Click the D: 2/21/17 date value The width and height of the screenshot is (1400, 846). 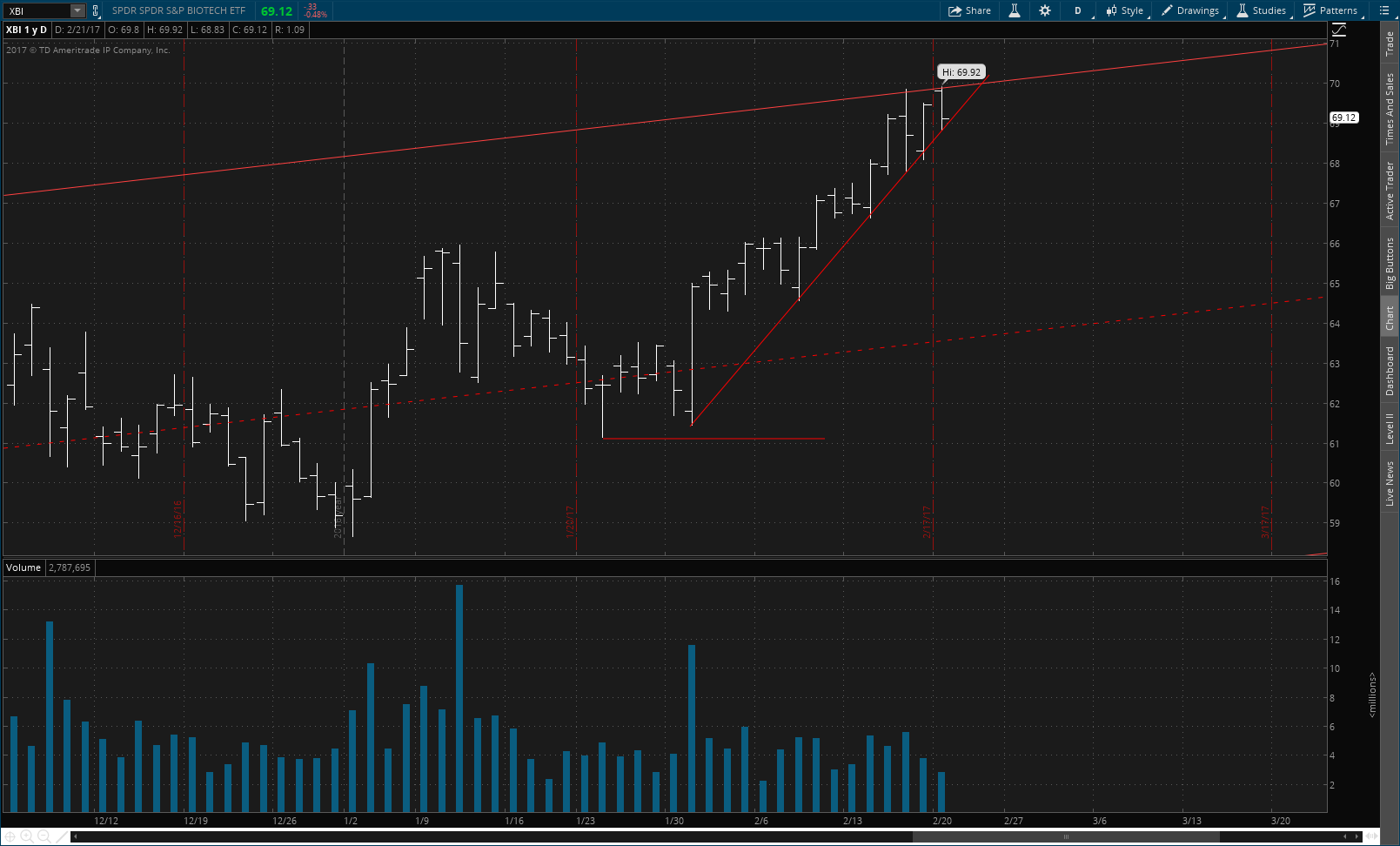click(77, 30)
